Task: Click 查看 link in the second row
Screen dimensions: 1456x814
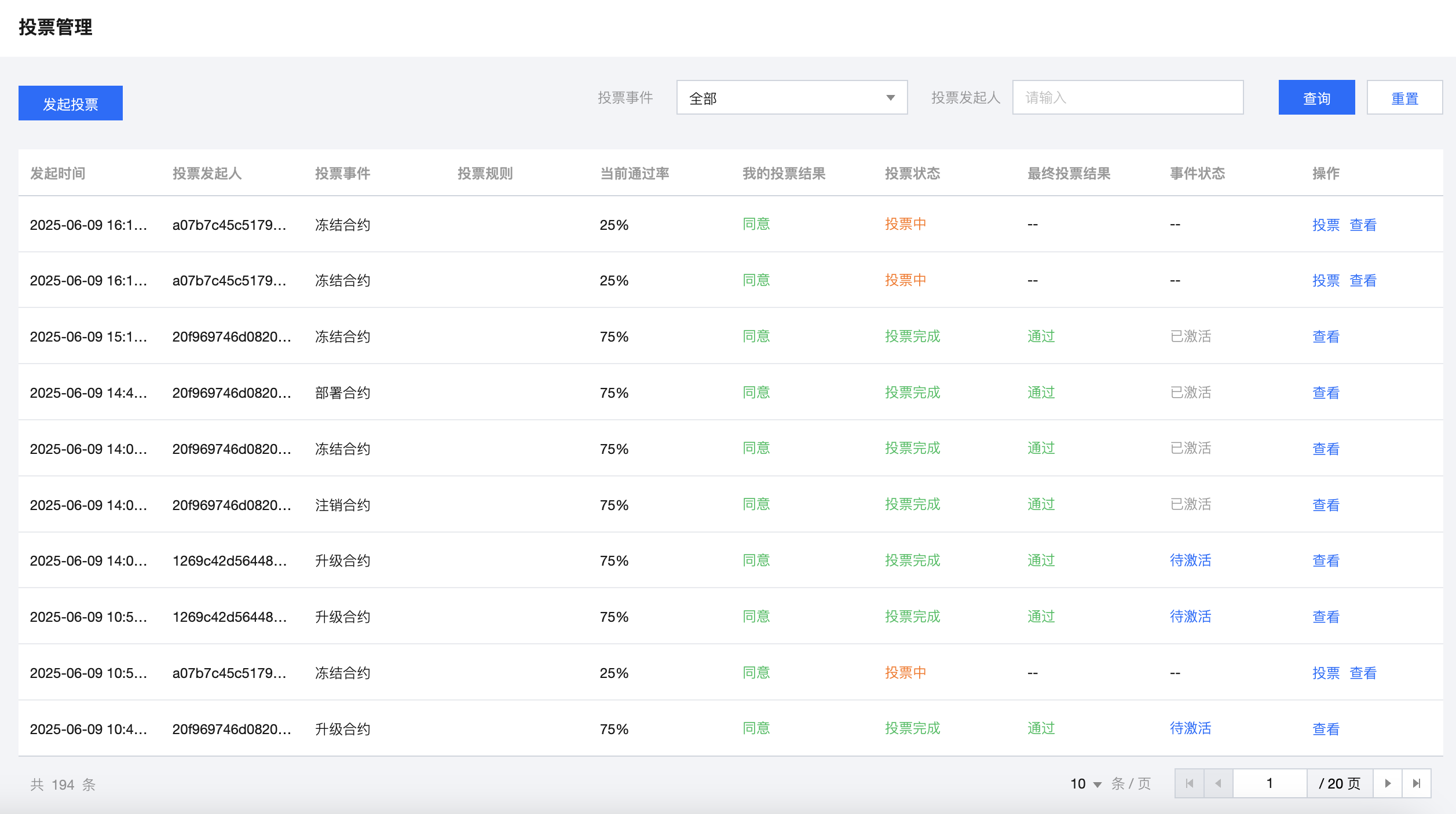Action: tap(1363, 280)
